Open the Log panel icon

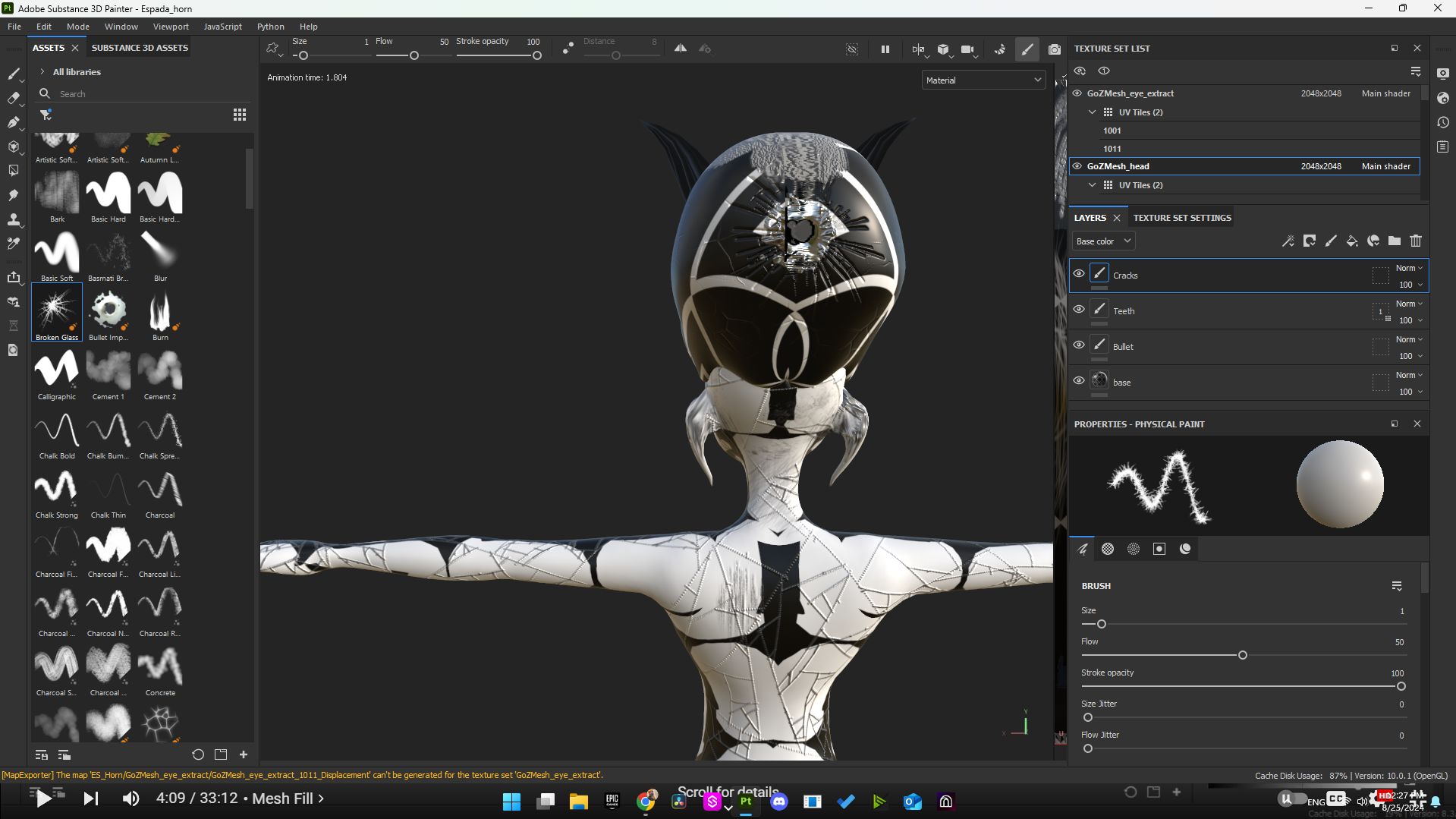click(x=1443, y=146)
